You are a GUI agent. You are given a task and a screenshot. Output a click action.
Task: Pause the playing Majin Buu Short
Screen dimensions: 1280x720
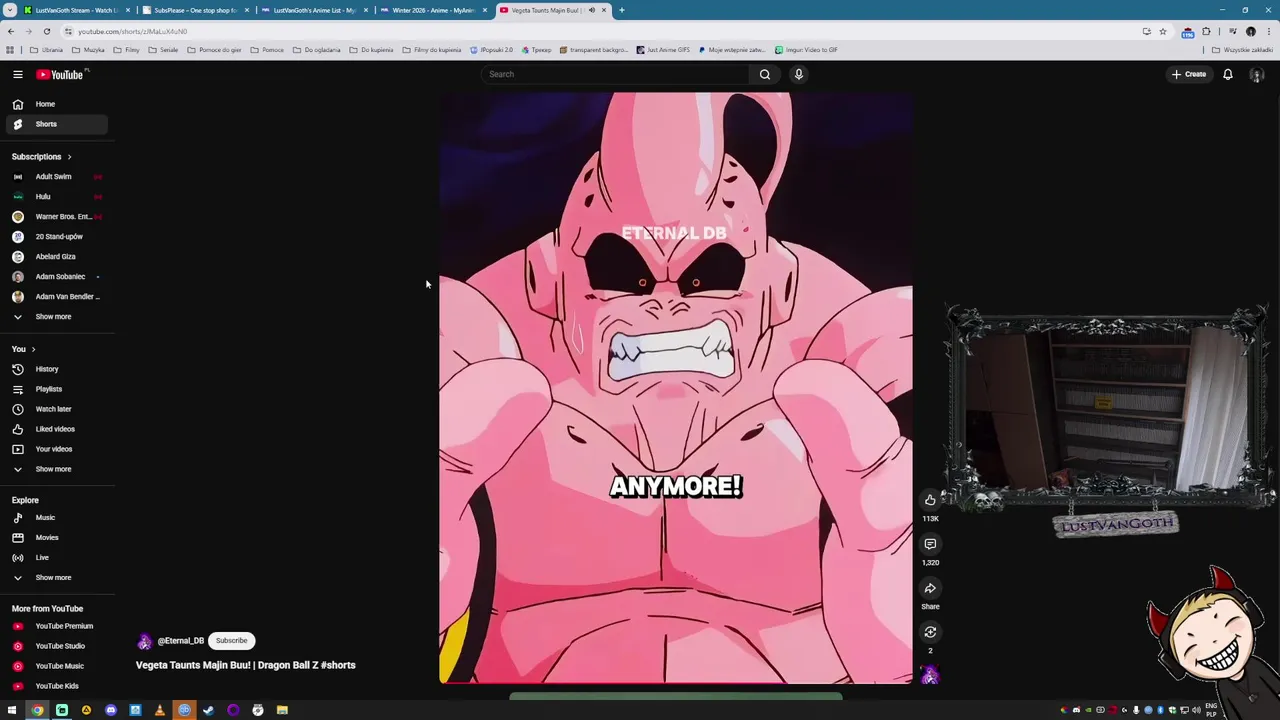[x=675, y=388]
